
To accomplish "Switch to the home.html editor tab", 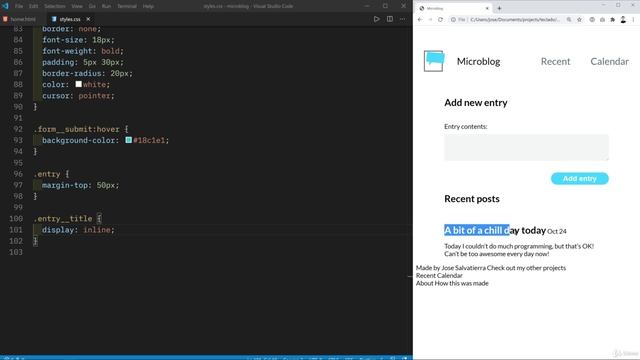I will [20, 19].
